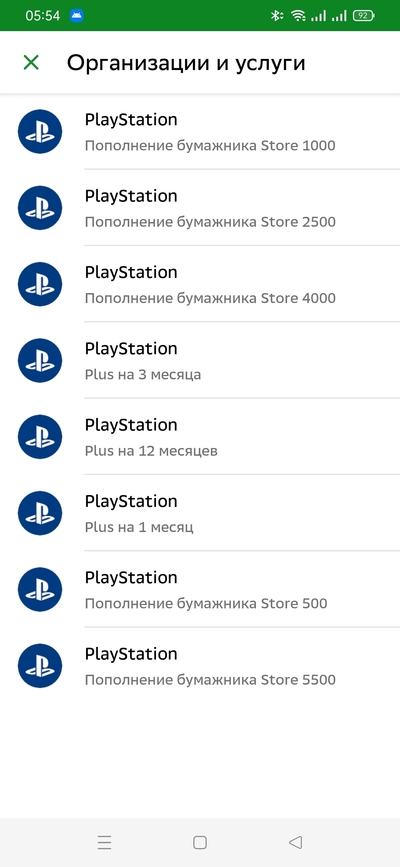The height and width of the screenshot is (867, 400).
Task: Choose Пополнение бумажника Store 5500 entry
Action: pyautogui.click(x=200, y=666)
